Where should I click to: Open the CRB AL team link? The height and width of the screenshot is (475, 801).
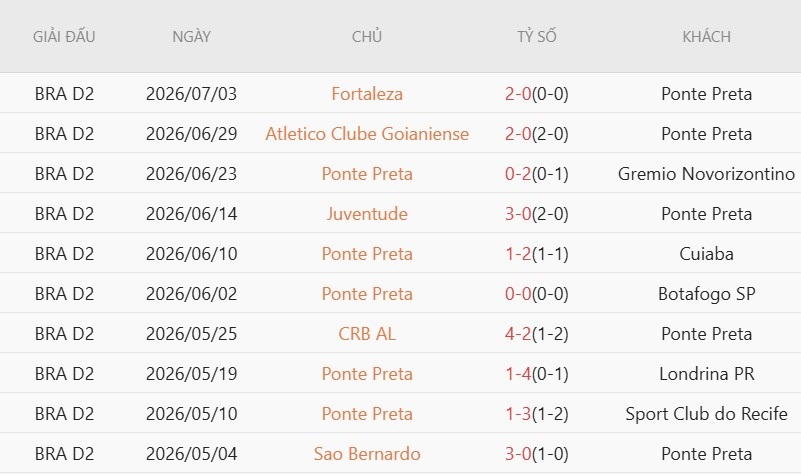click(367, 334)
